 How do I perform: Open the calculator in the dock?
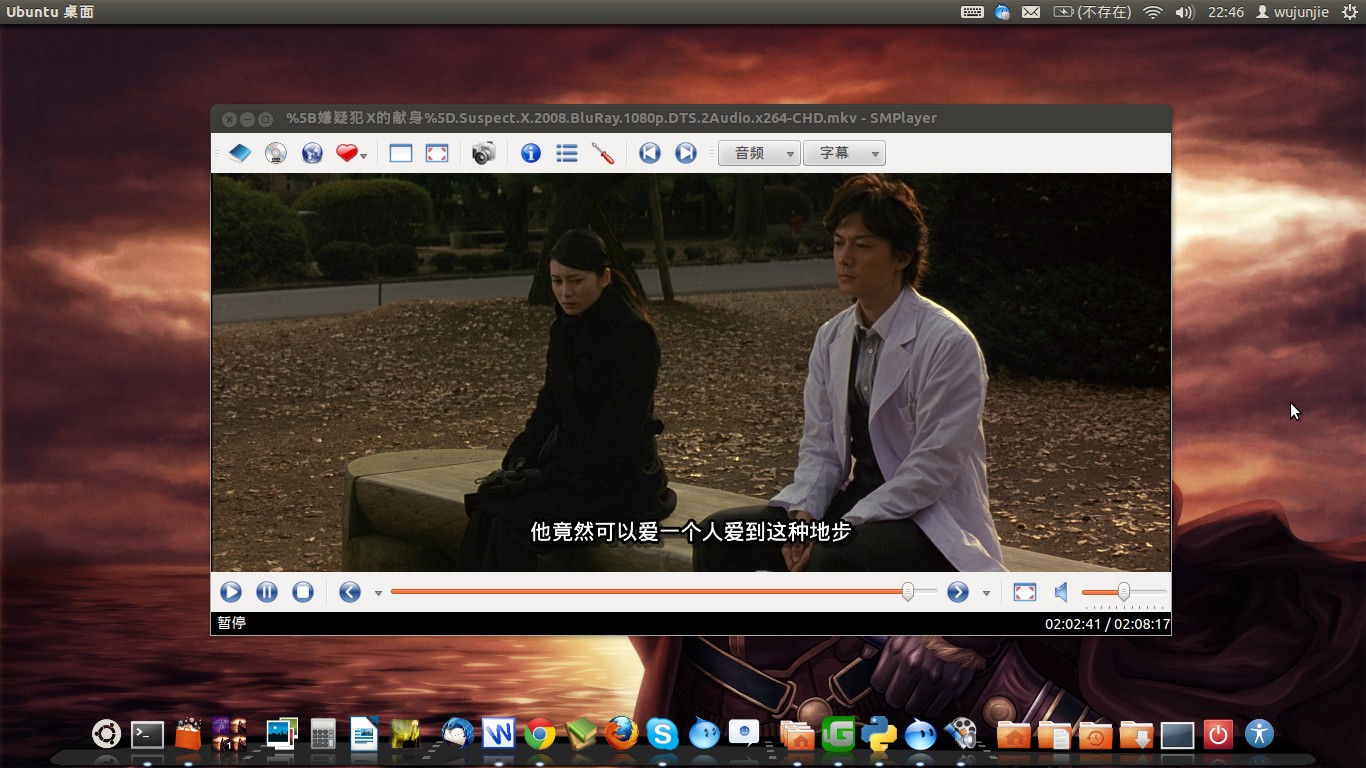point(322,735)
